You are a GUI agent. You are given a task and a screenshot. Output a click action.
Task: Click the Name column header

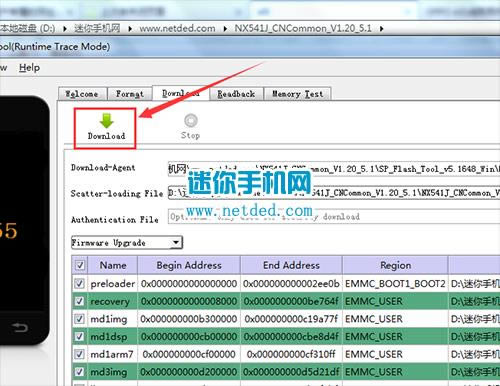click(113, 265)
